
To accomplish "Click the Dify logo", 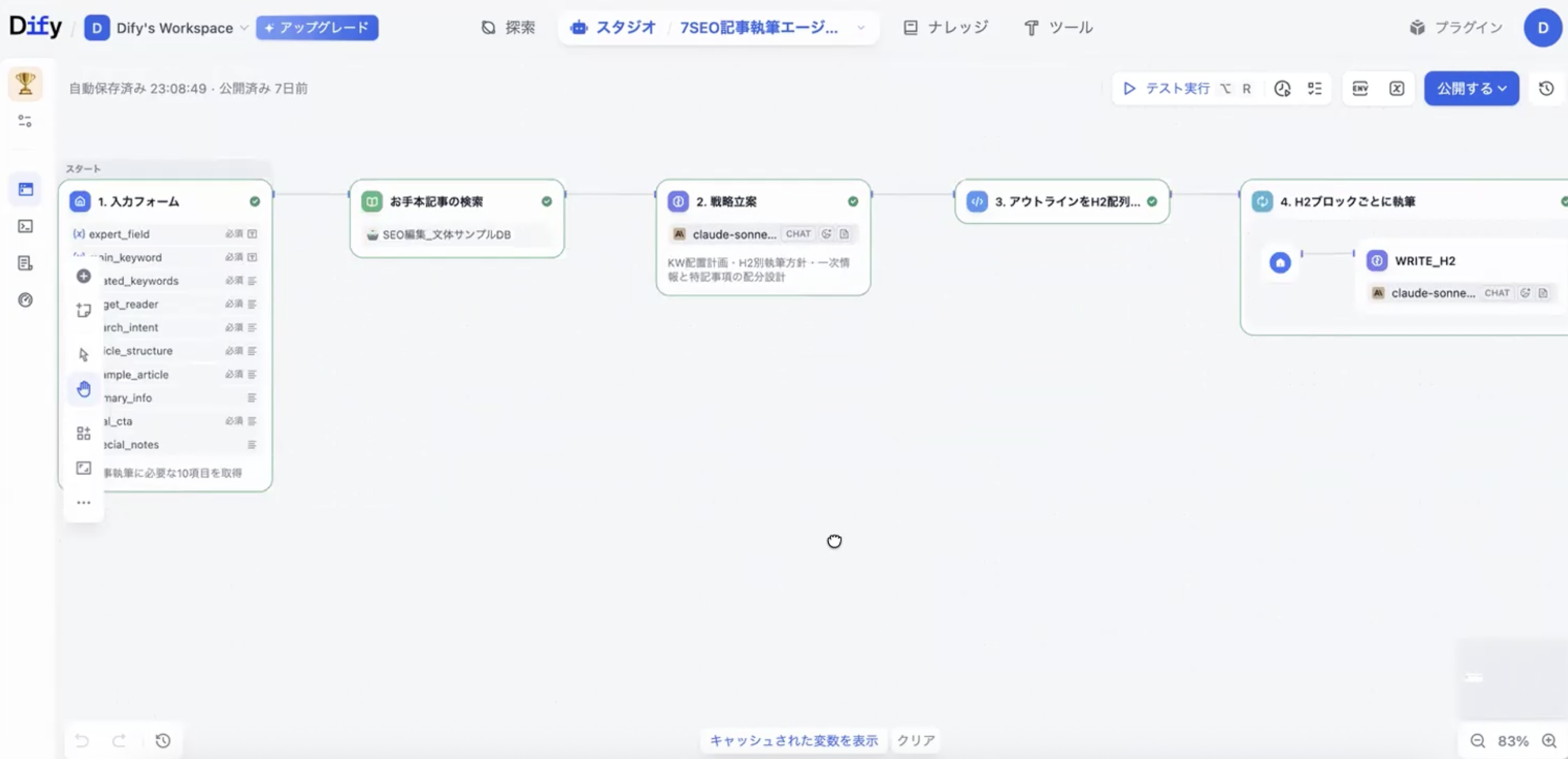I will [35, 27].
